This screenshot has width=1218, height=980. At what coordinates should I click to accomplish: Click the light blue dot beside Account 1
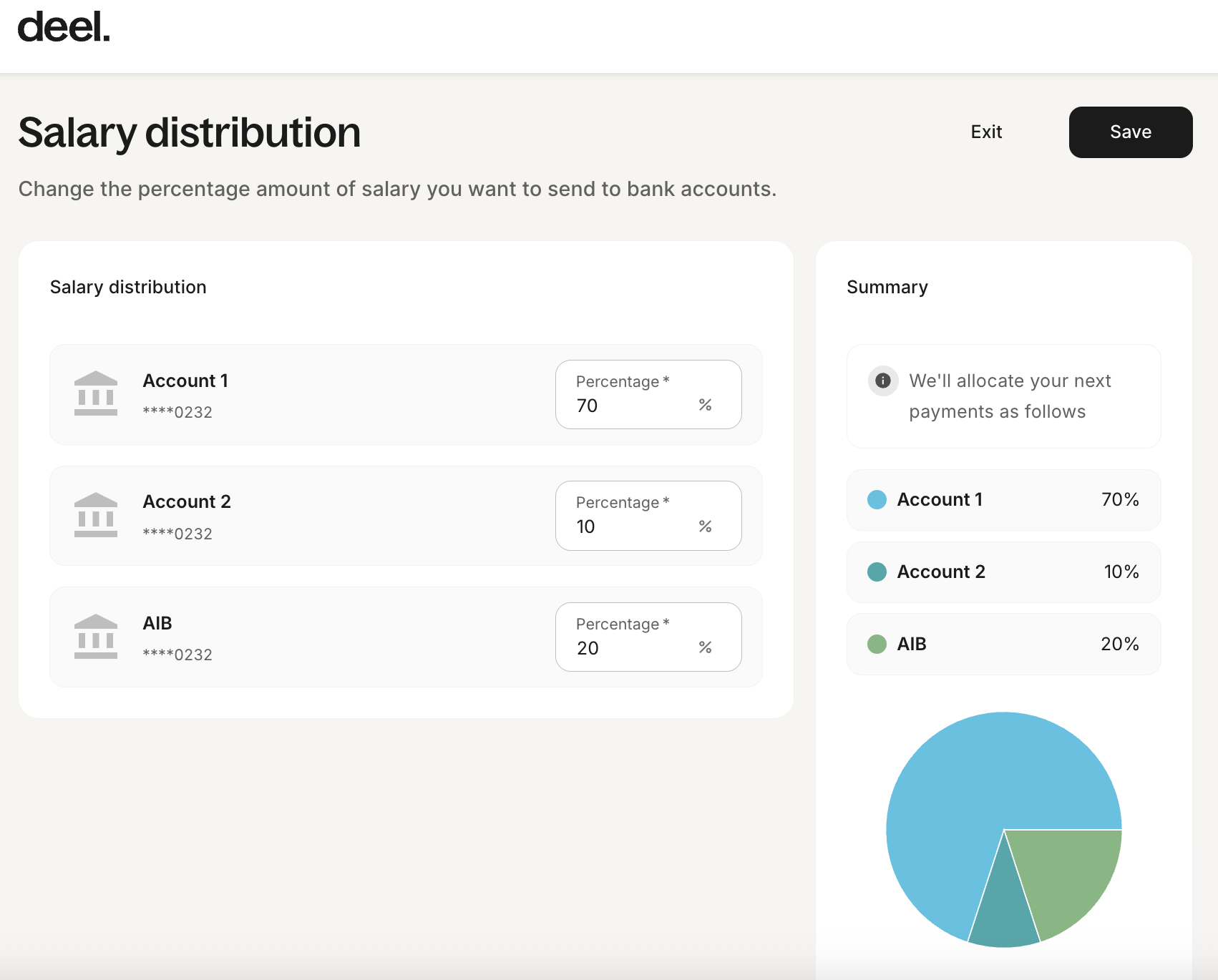877,500
